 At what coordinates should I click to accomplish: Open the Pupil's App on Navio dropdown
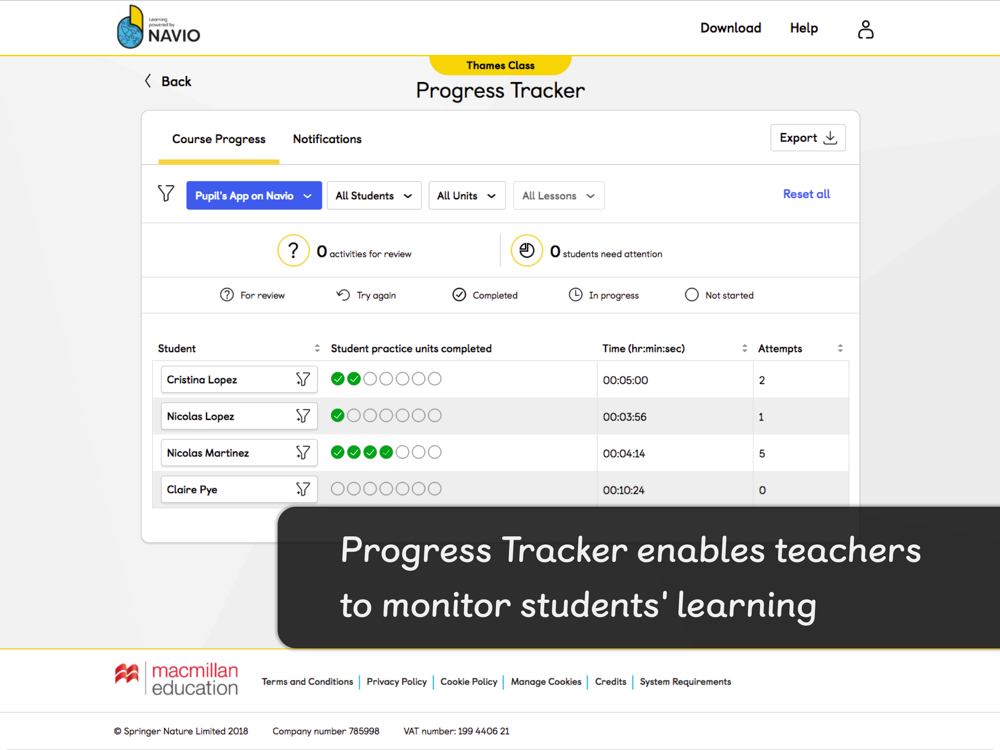click(254, 196)
